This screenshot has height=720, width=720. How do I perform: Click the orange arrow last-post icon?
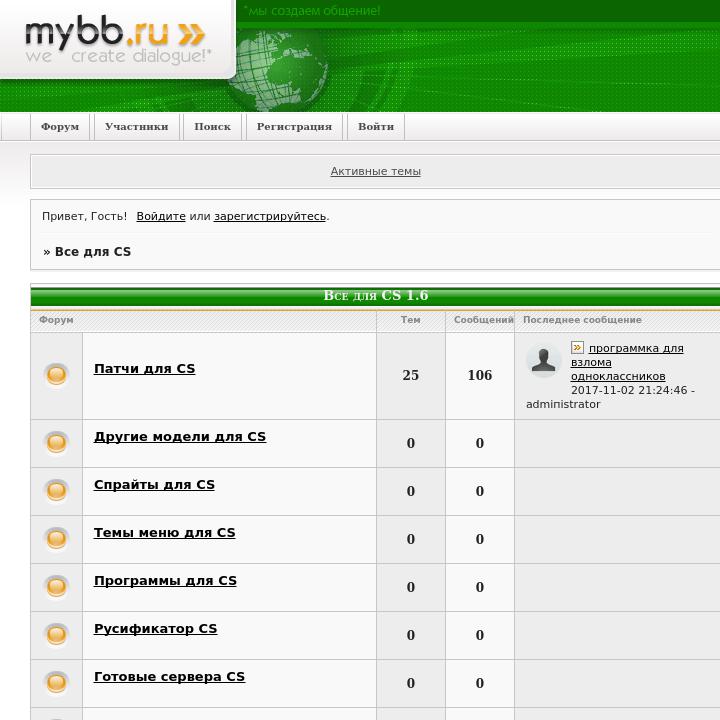577,348
